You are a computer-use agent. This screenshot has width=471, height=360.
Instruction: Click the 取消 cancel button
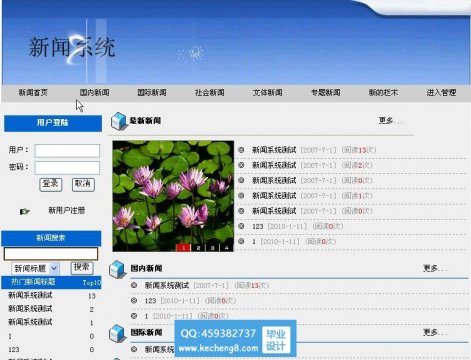pyautogui.click(x=83, y=184)
